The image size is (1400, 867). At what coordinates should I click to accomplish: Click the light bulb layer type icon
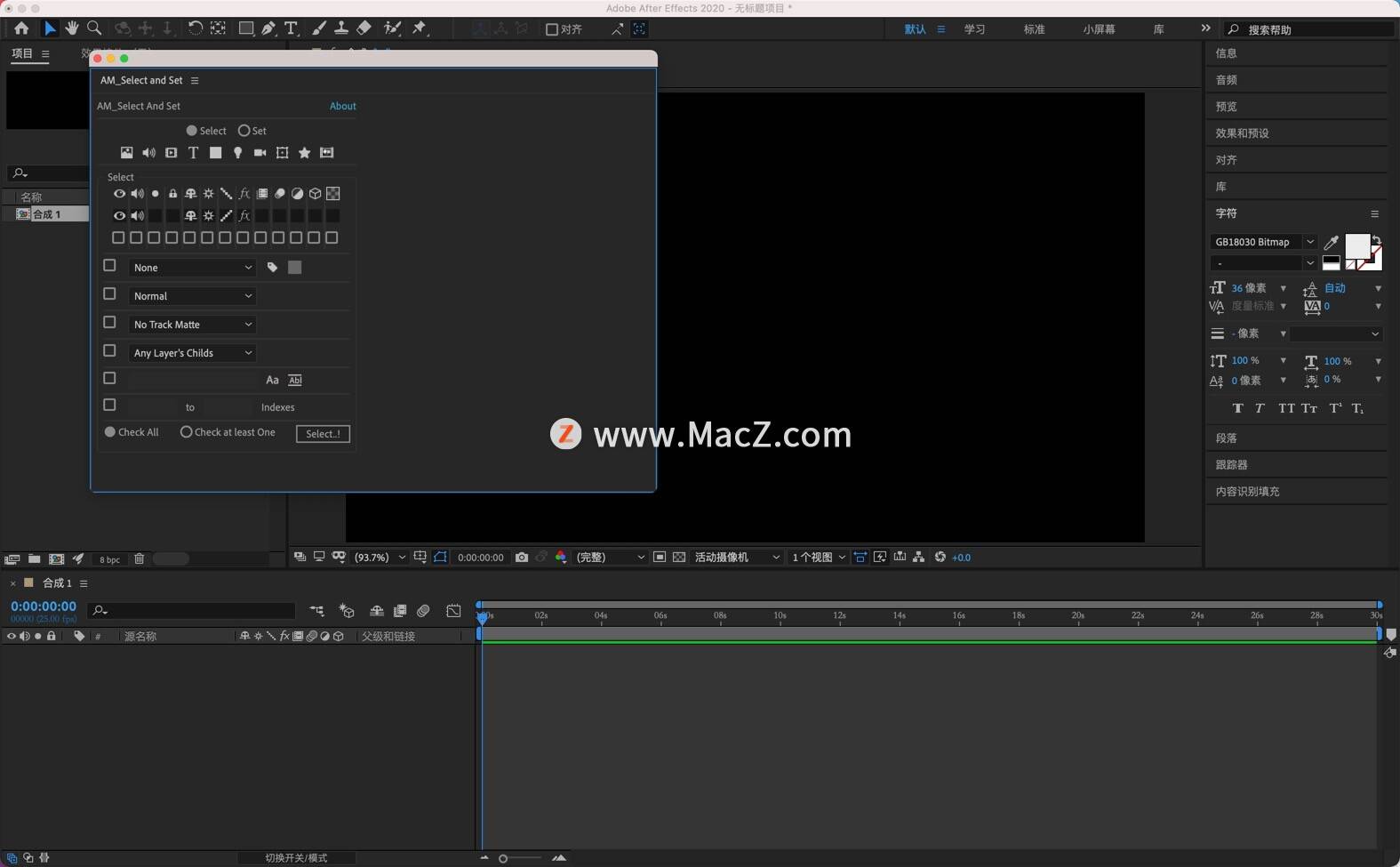[x=237, y=153]
